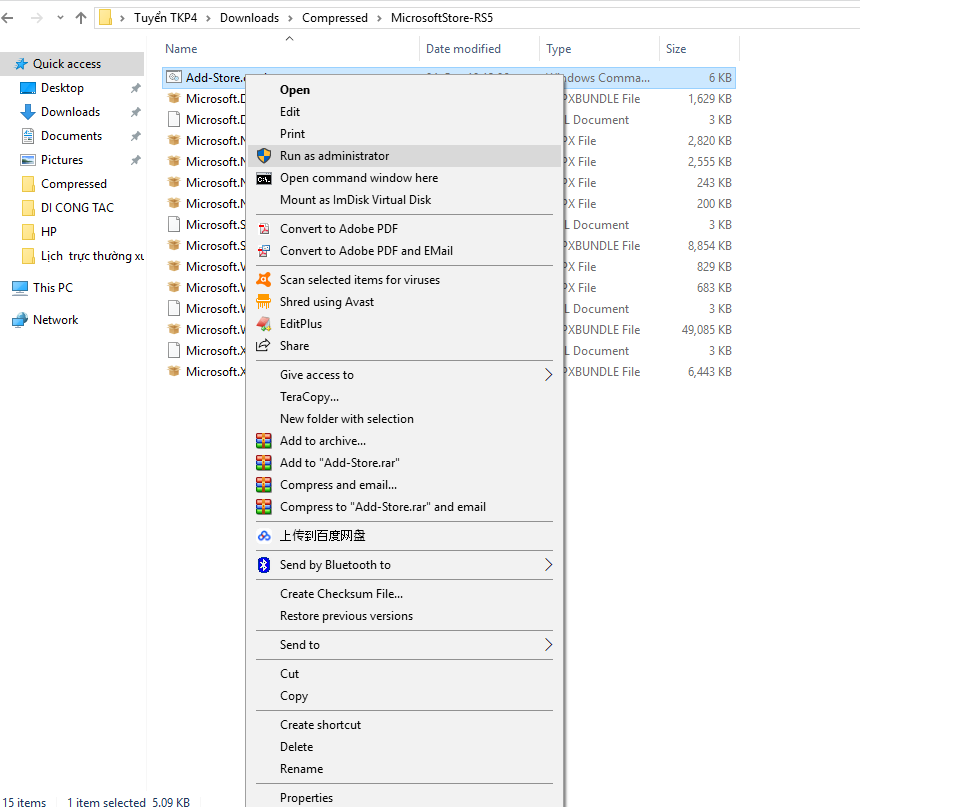Screen dimensions: 960x807
Task: Click the Bluetooth icon in context menu
Action: coord(264,565)
